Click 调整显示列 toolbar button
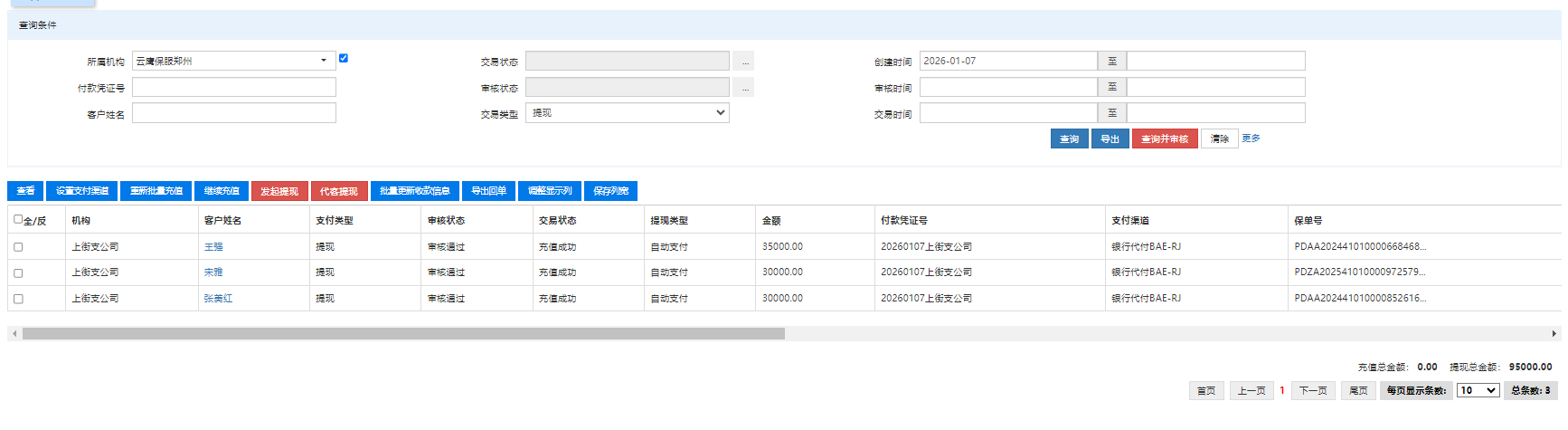The height and width of the screenshot is (430, 1568). point(550,191)
